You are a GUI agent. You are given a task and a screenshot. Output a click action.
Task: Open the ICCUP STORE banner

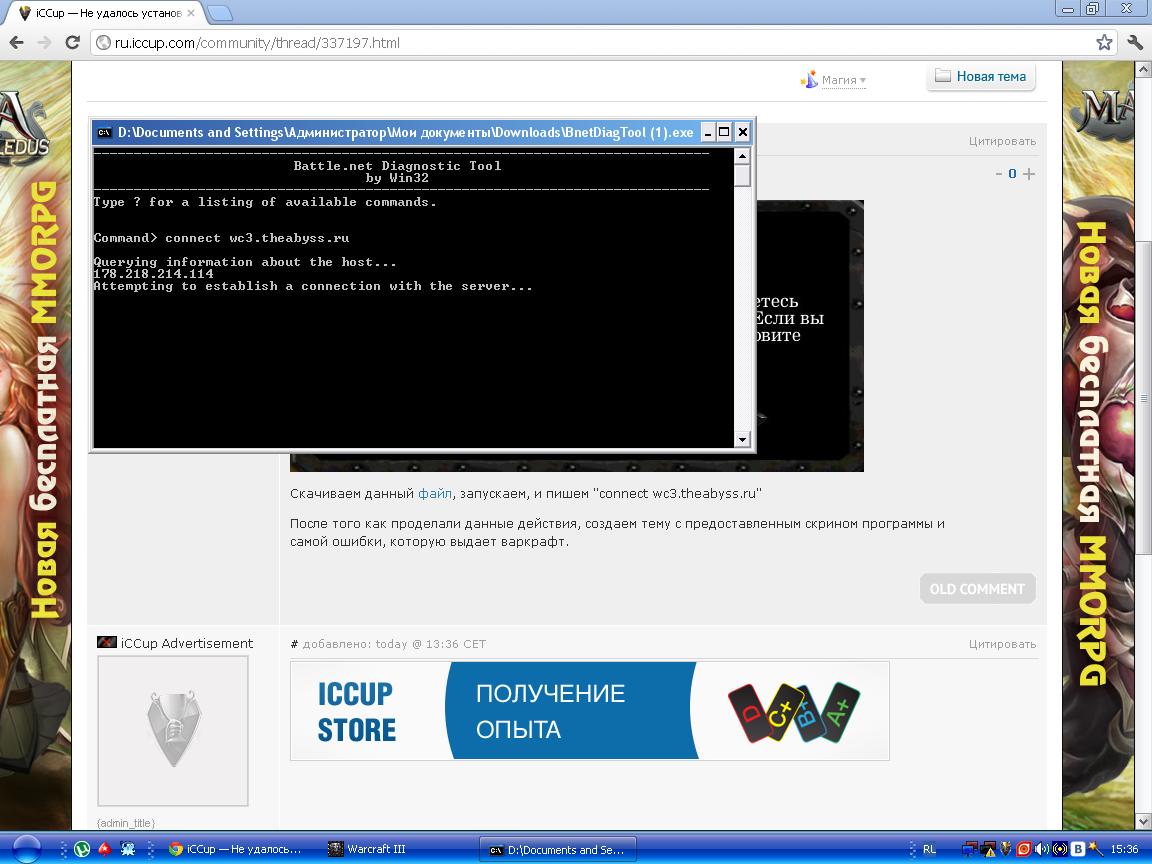[589, 710]
